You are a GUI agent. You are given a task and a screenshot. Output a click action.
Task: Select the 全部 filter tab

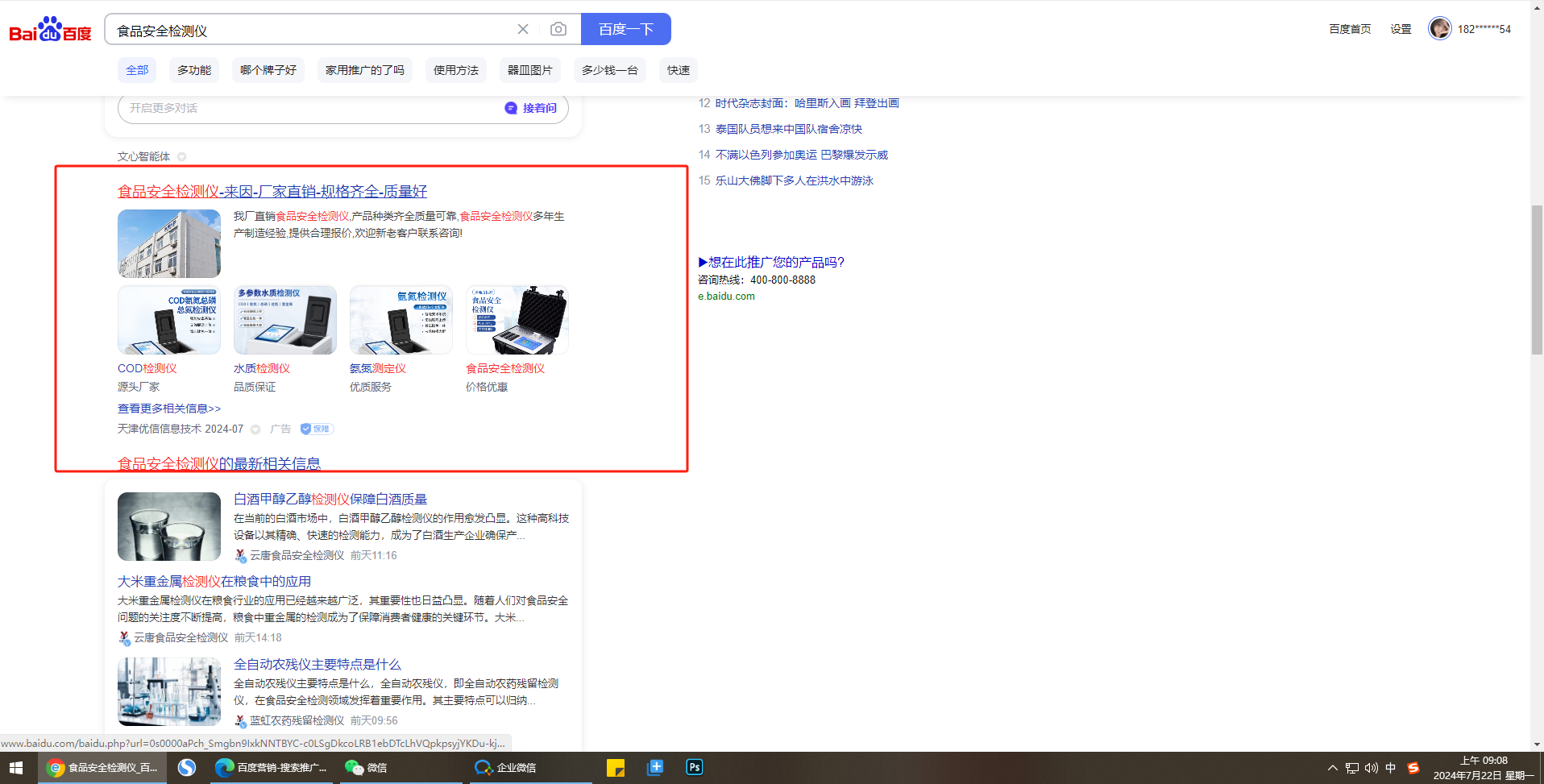[x=137, y=70]
